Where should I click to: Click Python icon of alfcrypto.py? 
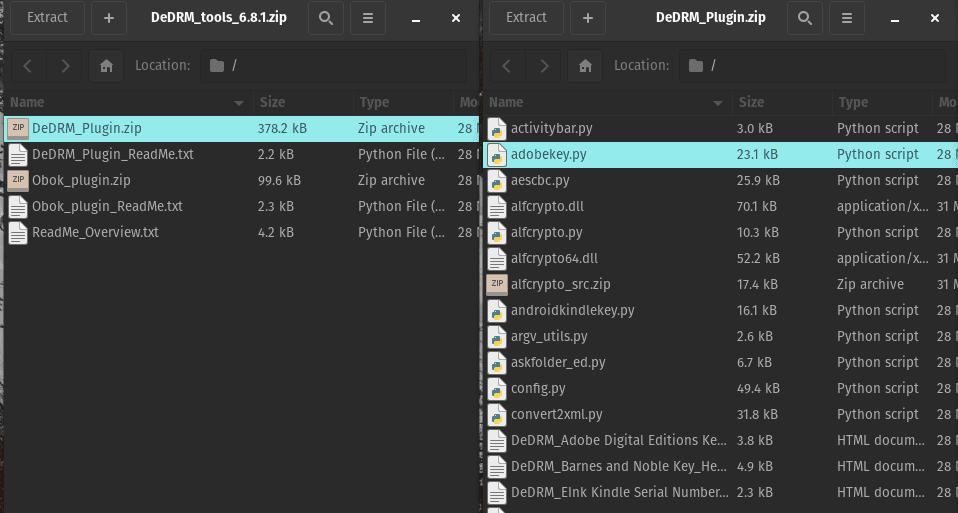point(497,233)
